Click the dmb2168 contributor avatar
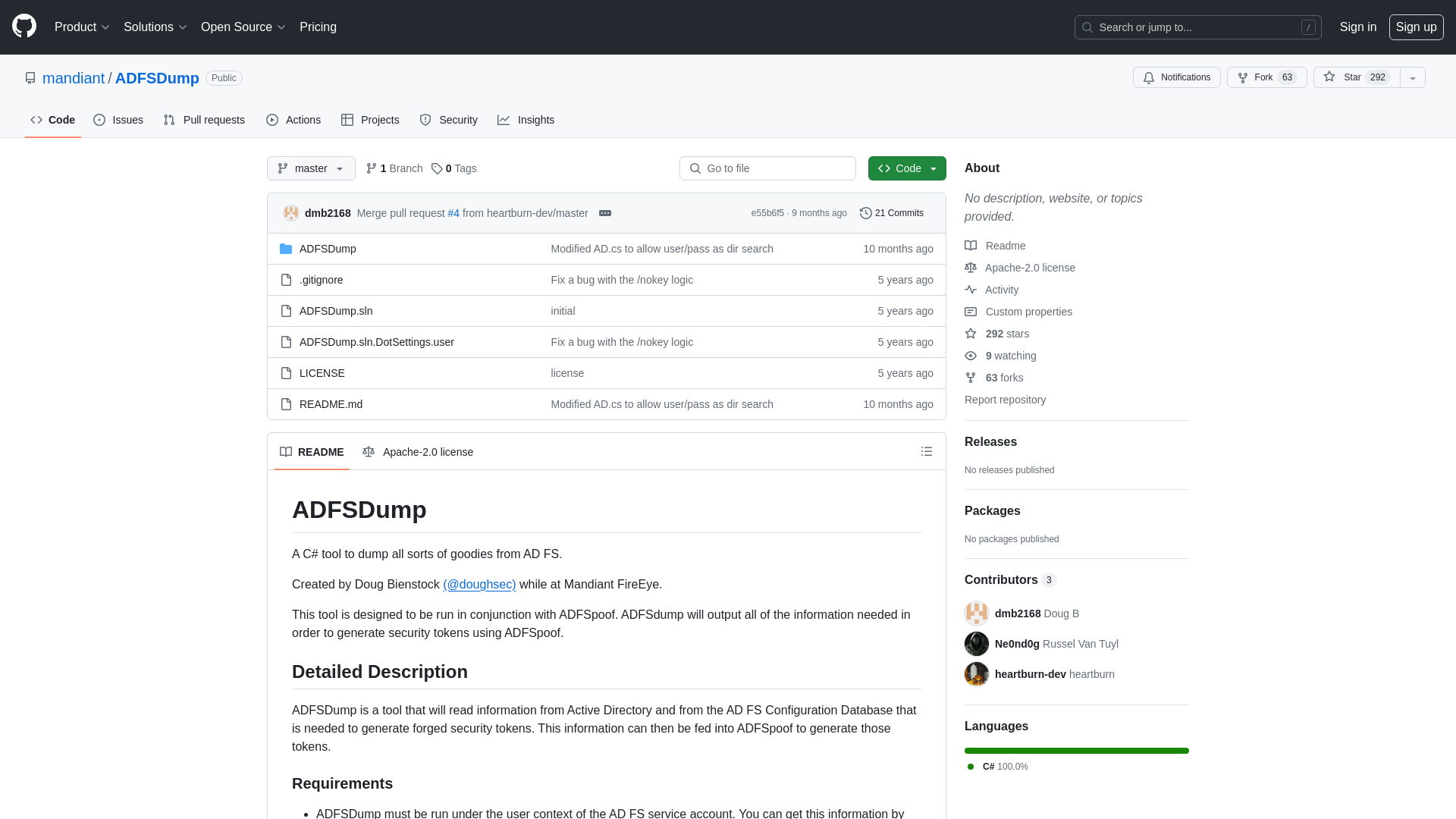Image resolution: width=1456 pixels, height=819 pixels. (977, 613)
